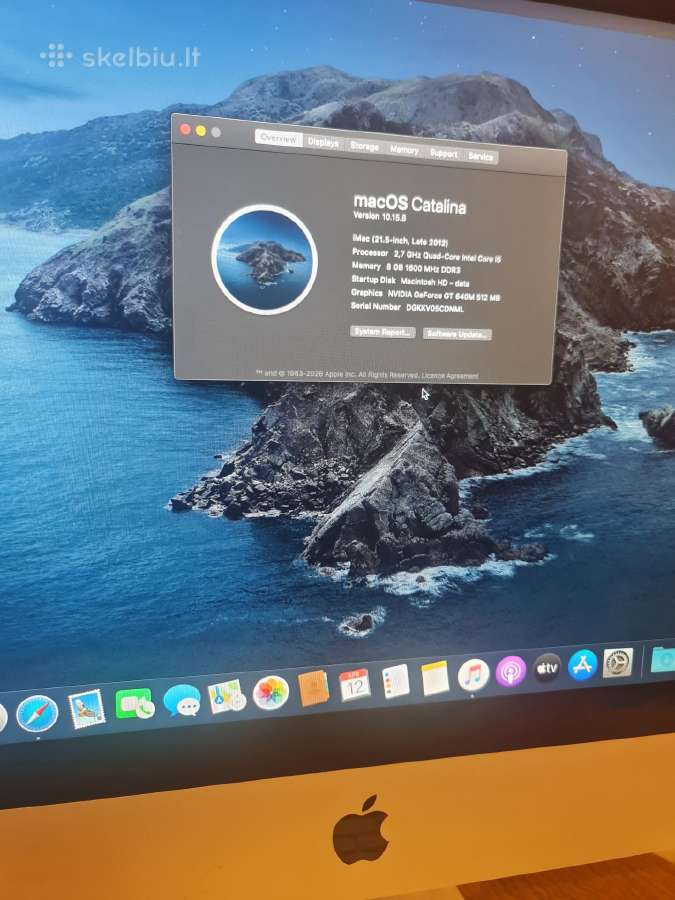Open Calendar showing 12 in Dock
This screenshot has height=900, width=675.
pyautogui.click(x=354, y=684)
